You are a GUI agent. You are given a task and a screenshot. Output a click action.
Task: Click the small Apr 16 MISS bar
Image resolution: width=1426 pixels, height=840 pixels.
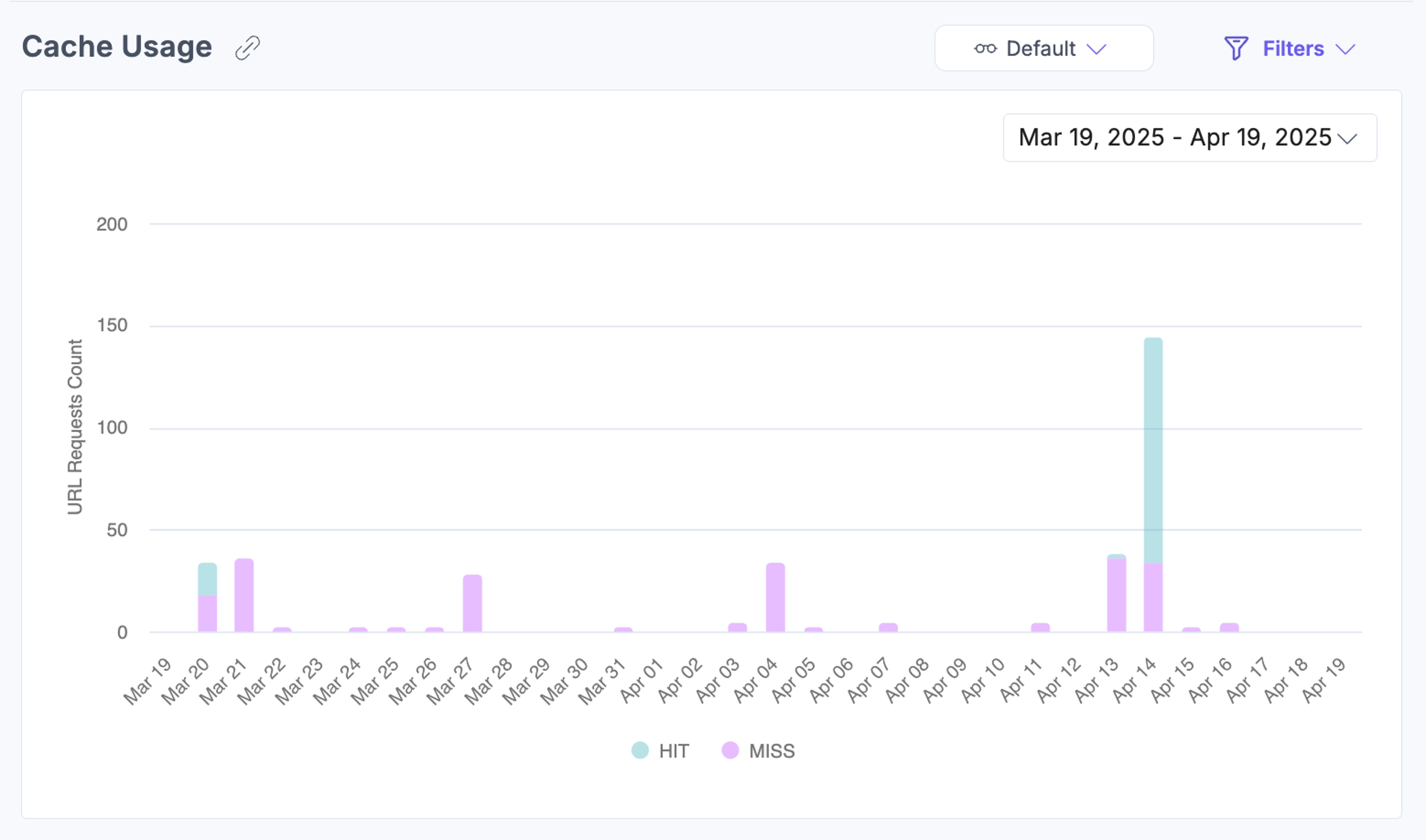(1229, 627)
